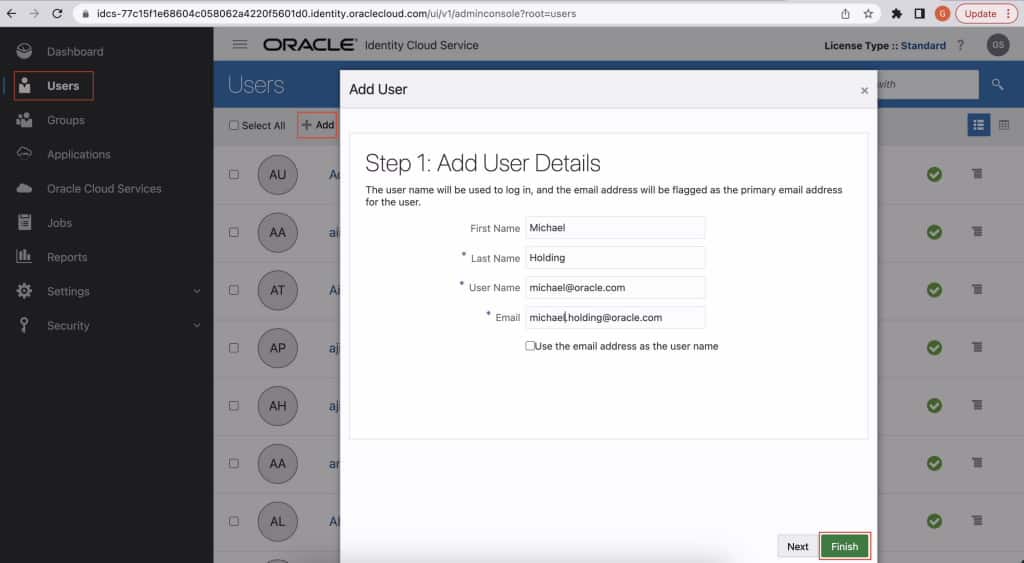Click the Jobs clipboard icon
This screenshot has height=563, width=1024.
24,222
